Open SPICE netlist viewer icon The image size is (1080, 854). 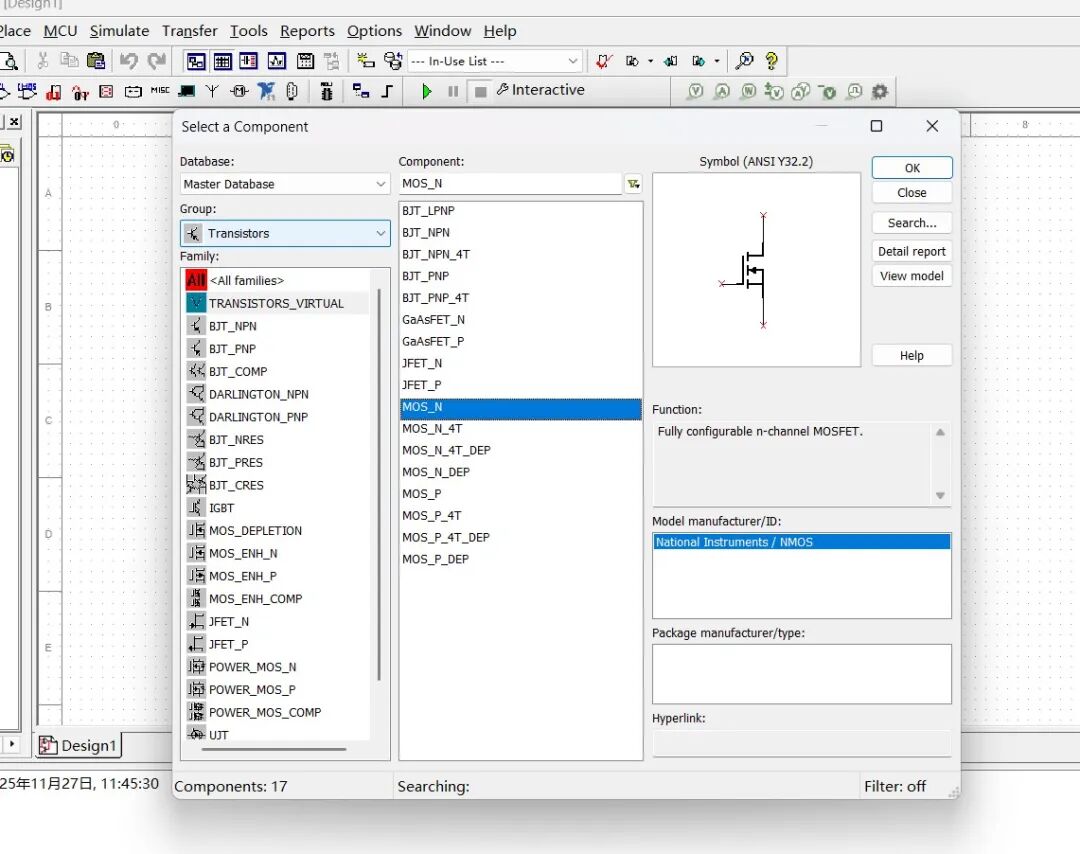click(249, 61)
